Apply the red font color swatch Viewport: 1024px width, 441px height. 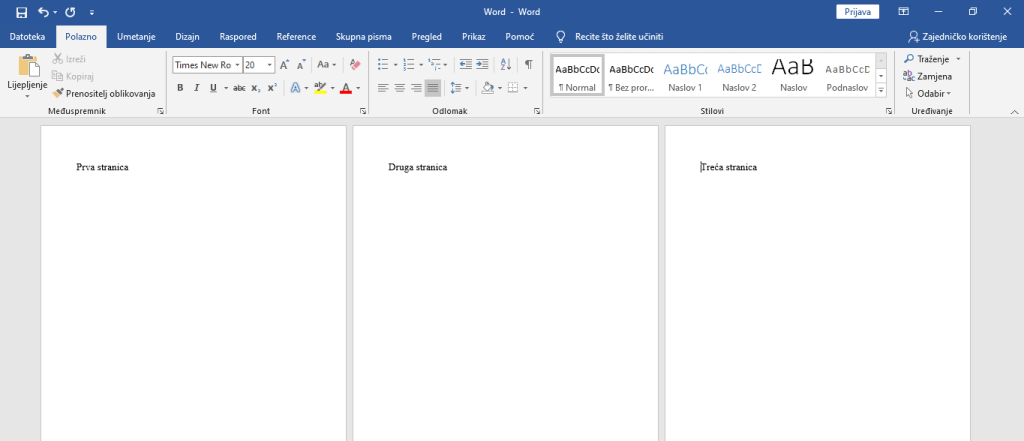(345, 88)
